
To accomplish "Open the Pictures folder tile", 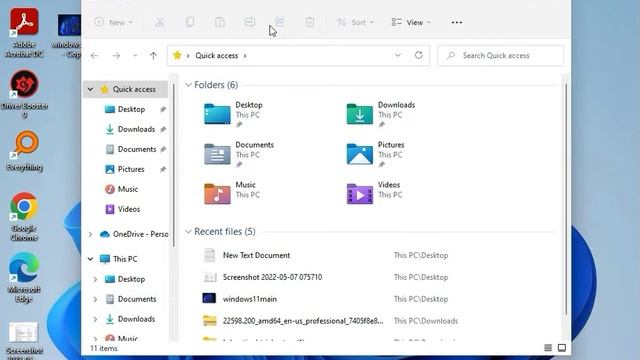I will pyautogui.click(x=376, y=154).
